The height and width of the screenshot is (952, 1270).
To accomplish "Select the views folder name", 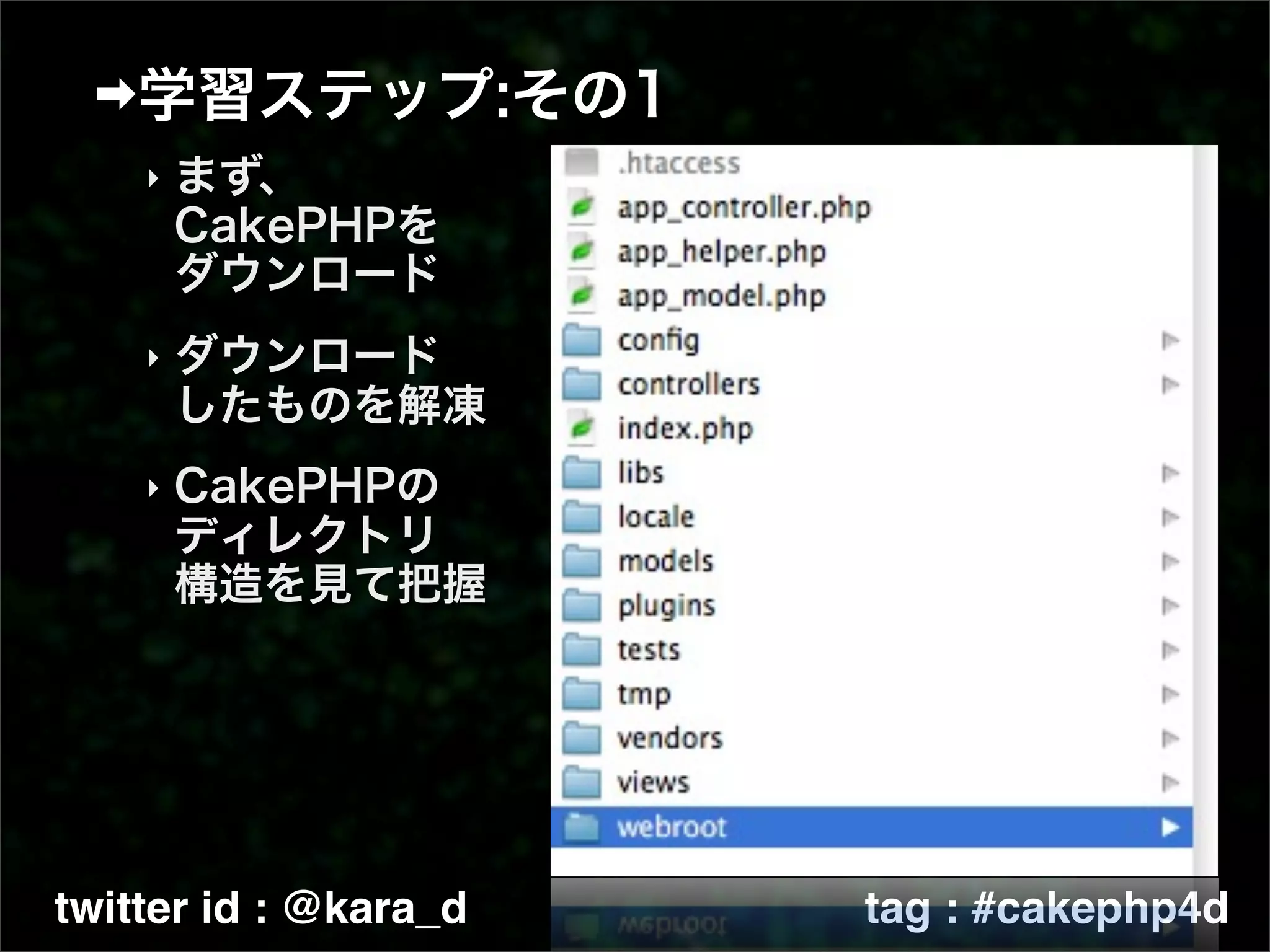I will [x=653, y=782].
